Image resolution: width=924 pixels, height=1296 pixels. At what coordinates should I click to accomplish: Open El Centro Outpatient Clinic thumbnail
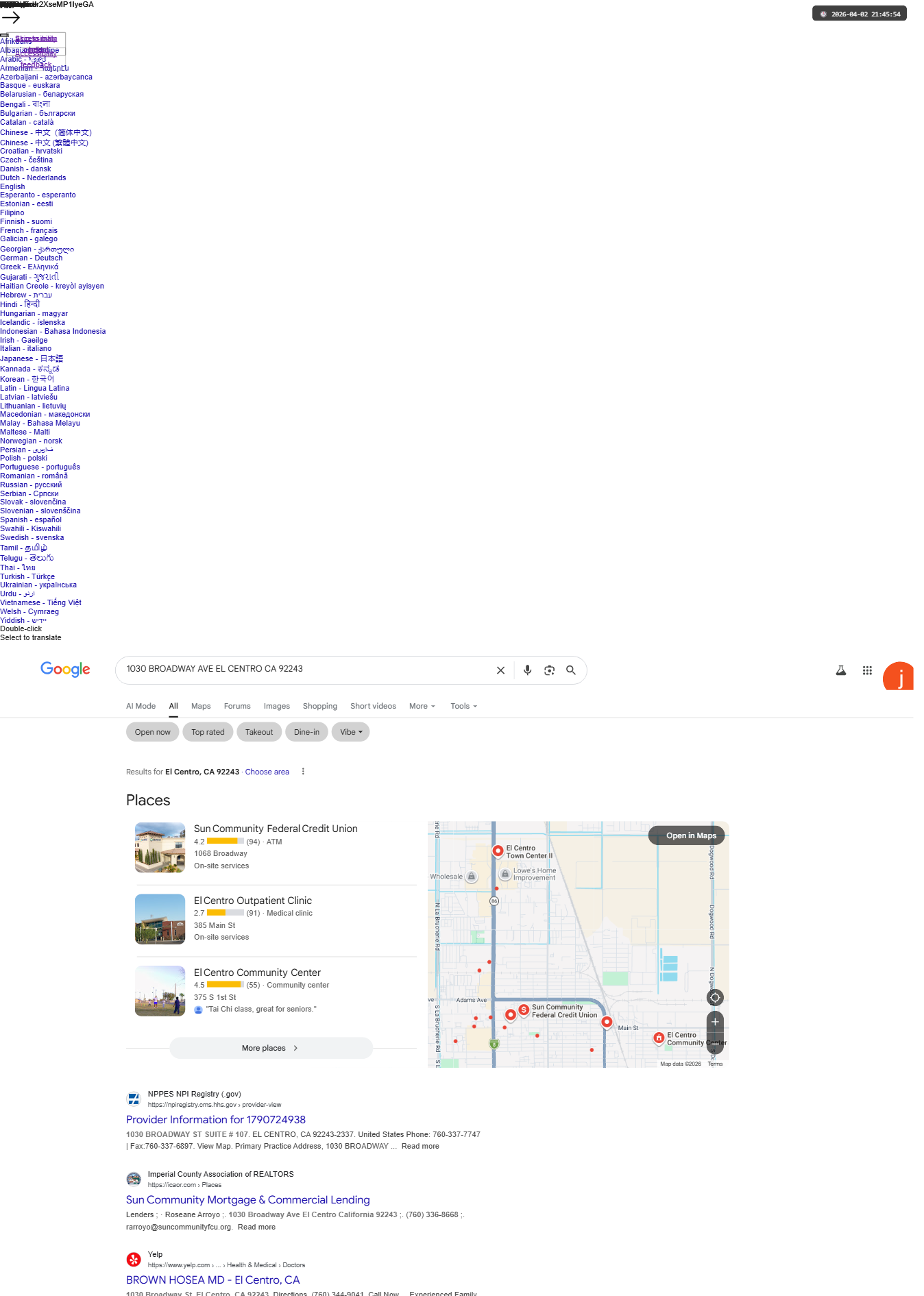160,919
